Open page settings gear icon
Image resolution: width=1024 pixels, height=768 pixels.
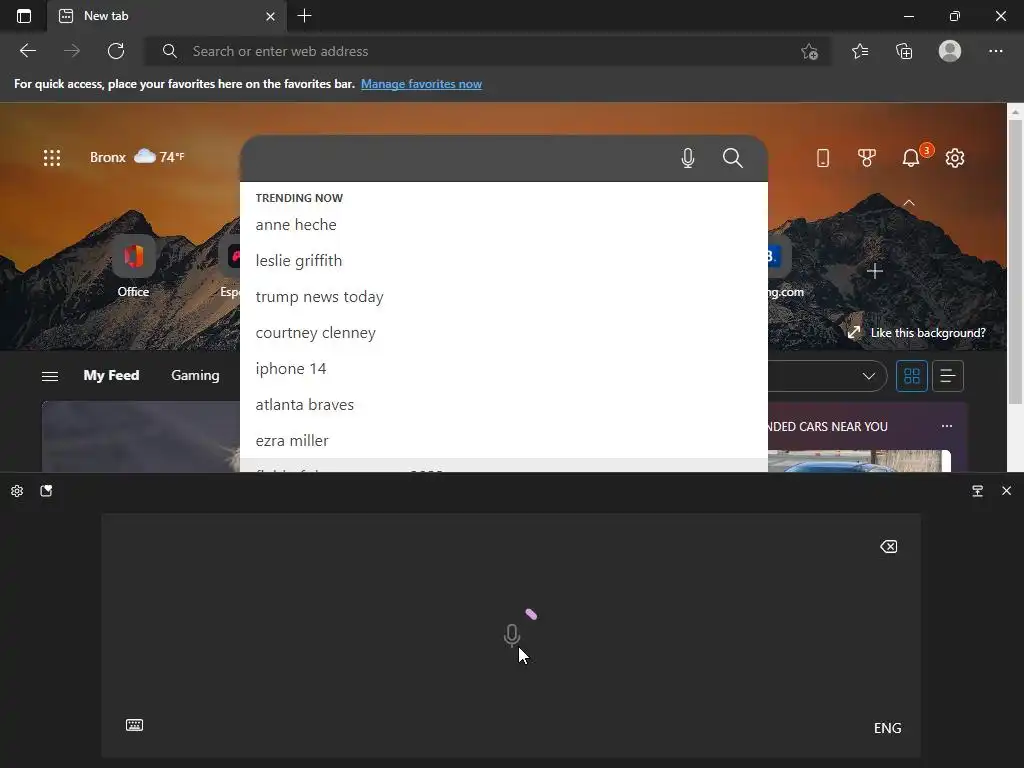[955, 158]
